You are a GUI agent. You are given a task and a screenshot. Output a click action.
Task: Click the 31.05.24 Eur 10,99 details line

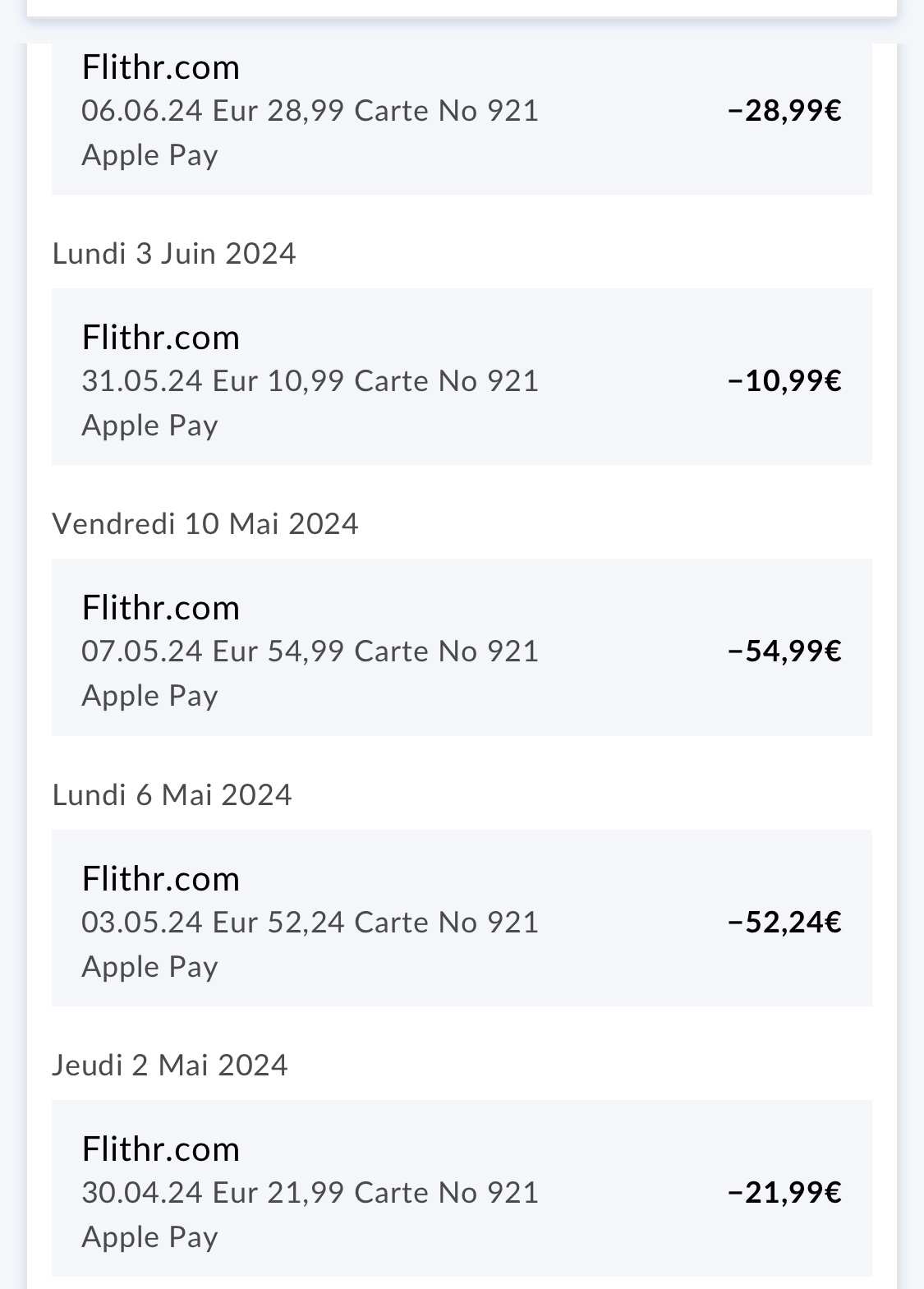[x=310, y=380]
